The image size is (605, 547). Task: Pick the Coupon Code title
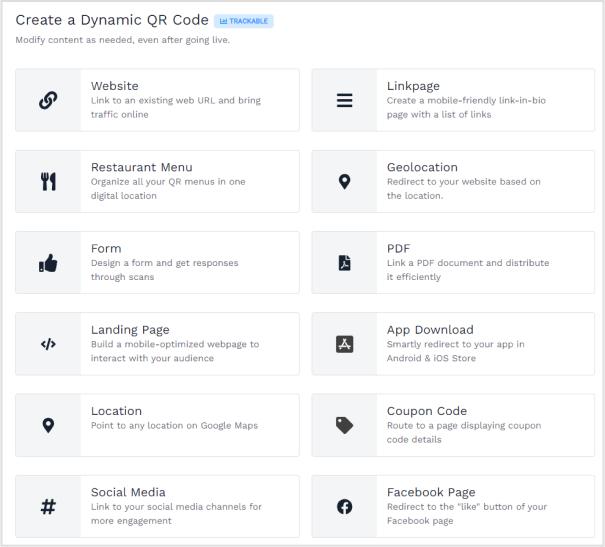click(427, 411)
